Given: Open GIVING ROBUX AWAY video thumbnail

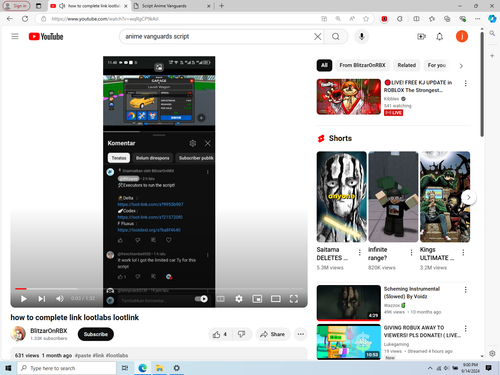Looking at the screenshot, I should pos(349,342).
